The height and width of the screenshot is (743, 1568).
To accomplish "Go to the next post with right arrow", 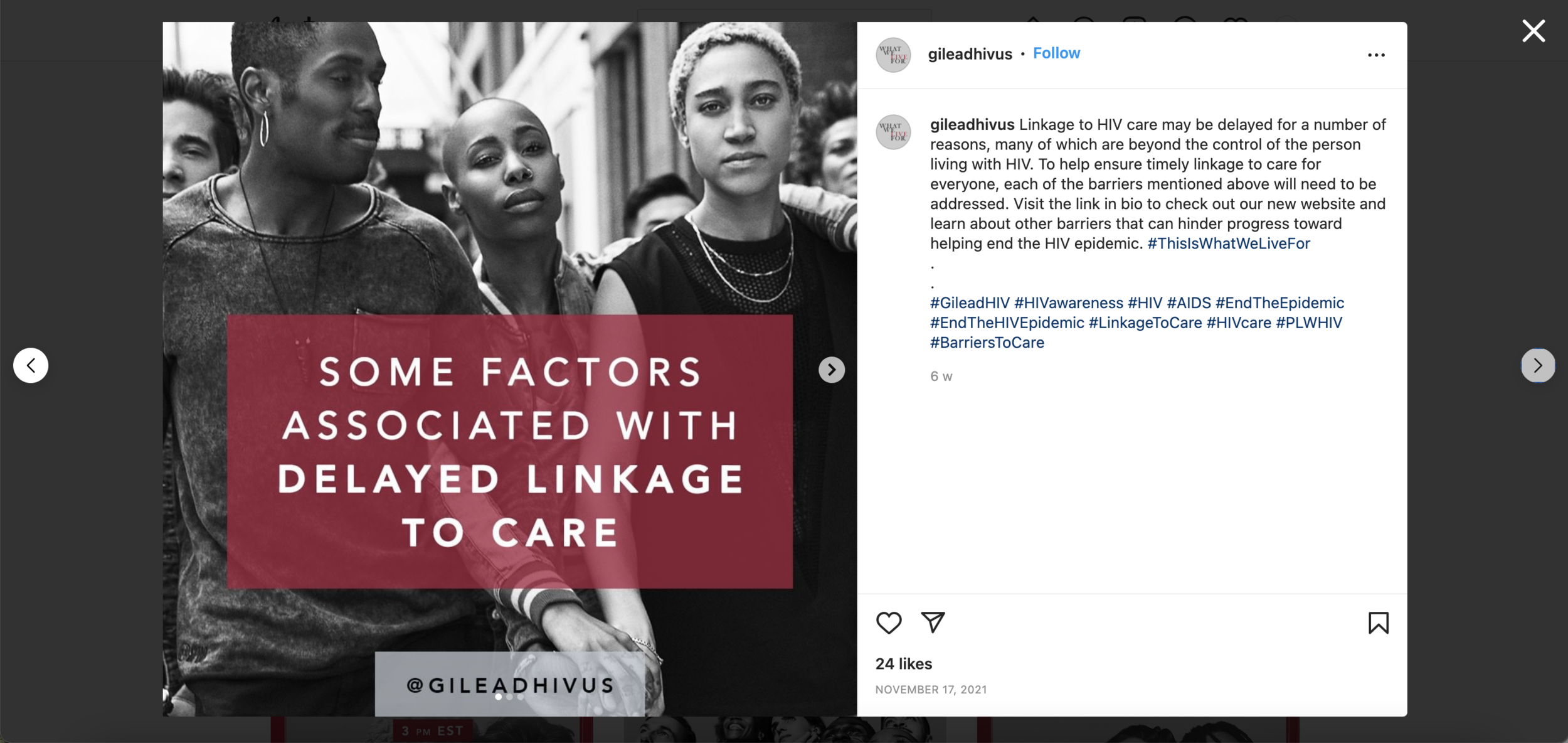I will click(1538, 365).
